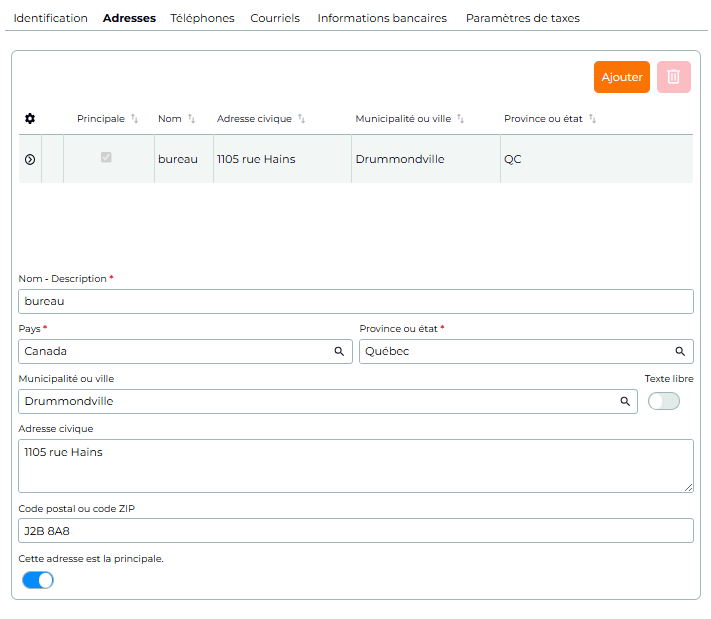Screen dimensions: 711x619
Task: Sort by the Principale column arrows
Action: (134, 119)
